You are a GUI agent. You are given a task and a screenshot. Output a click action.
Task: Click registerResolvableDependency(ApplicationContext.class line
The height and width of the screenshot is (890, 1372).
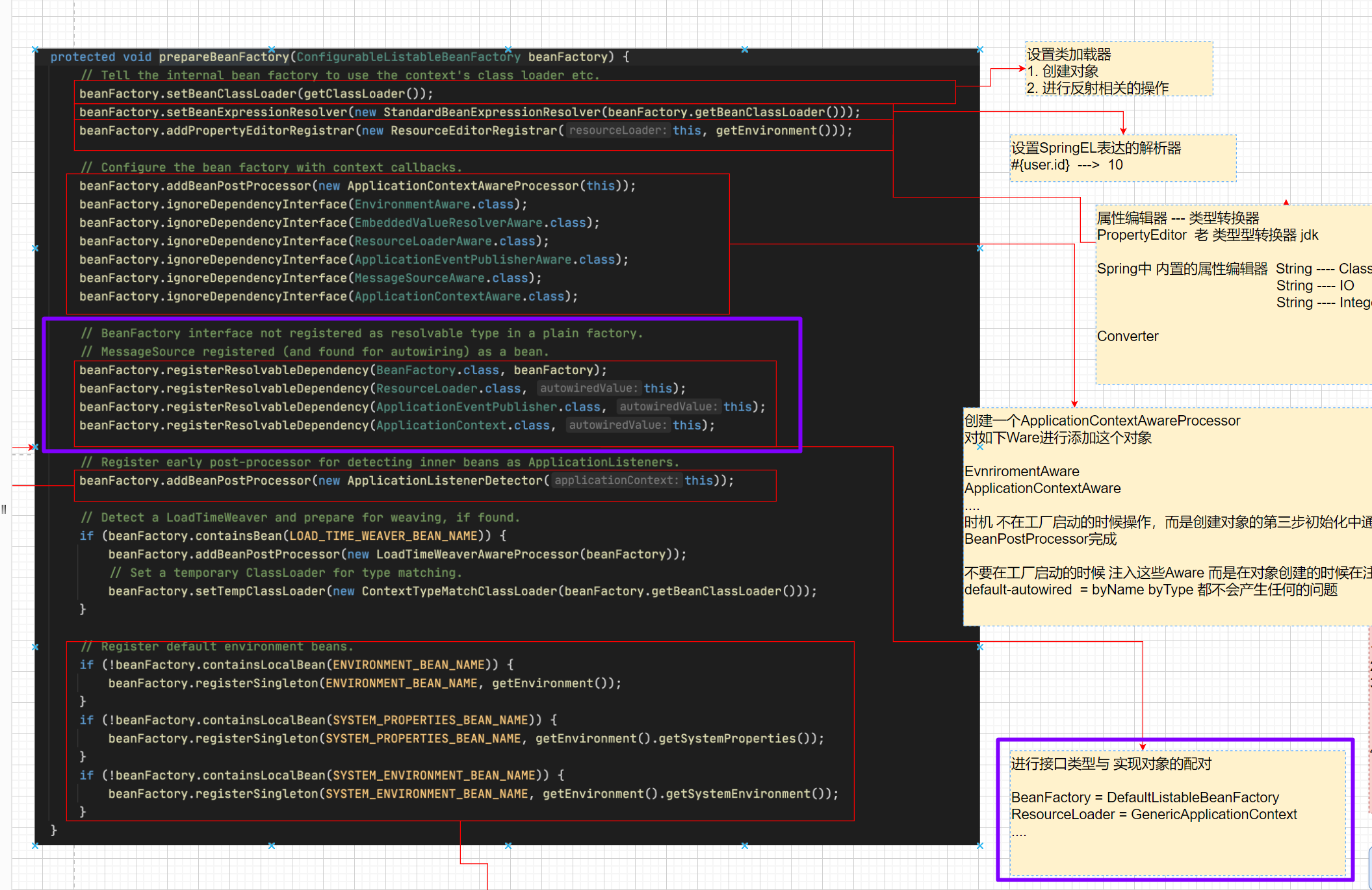[x=397, y=426]
